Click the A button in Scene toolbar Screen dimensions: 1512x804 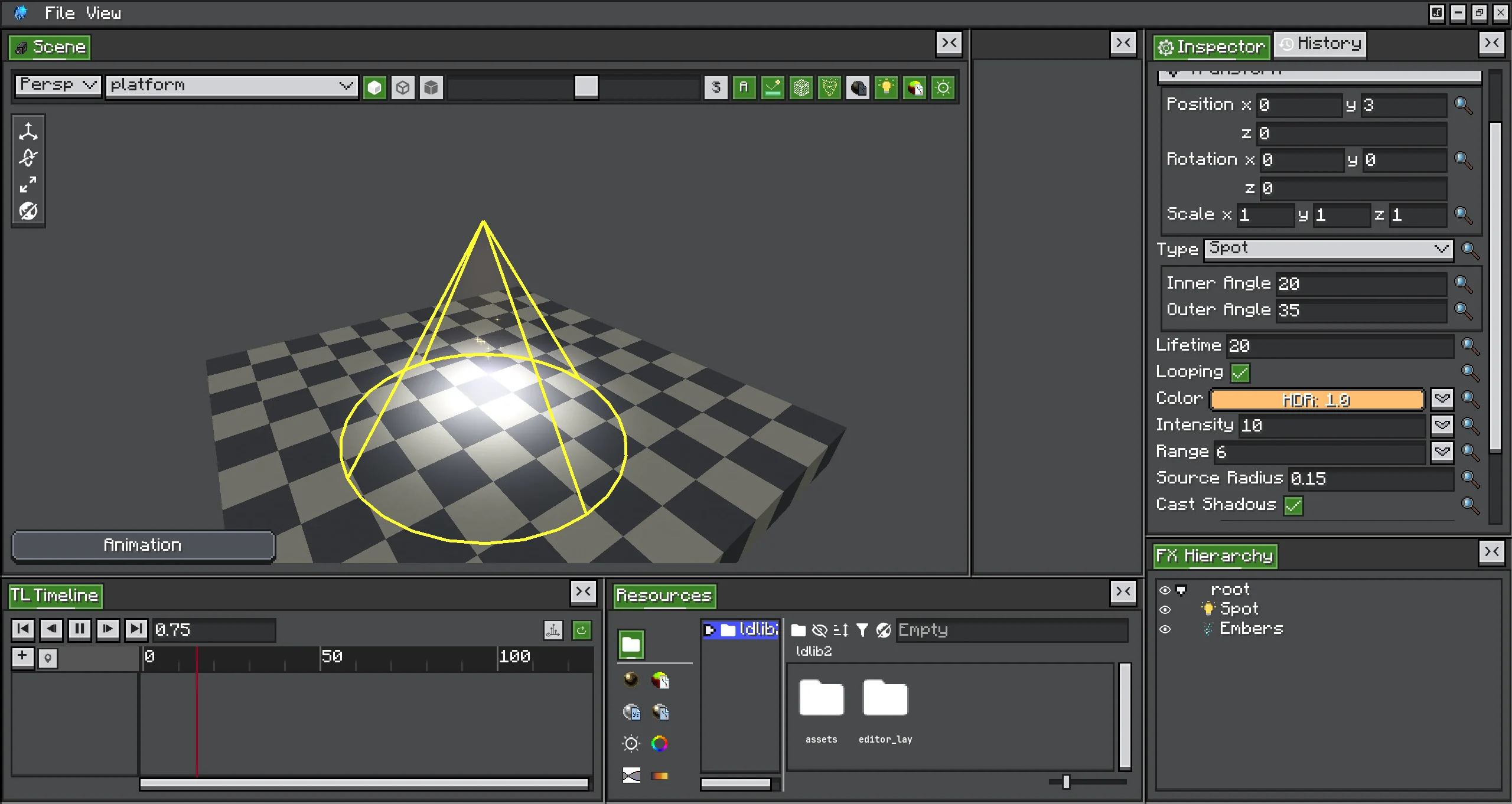744,88
